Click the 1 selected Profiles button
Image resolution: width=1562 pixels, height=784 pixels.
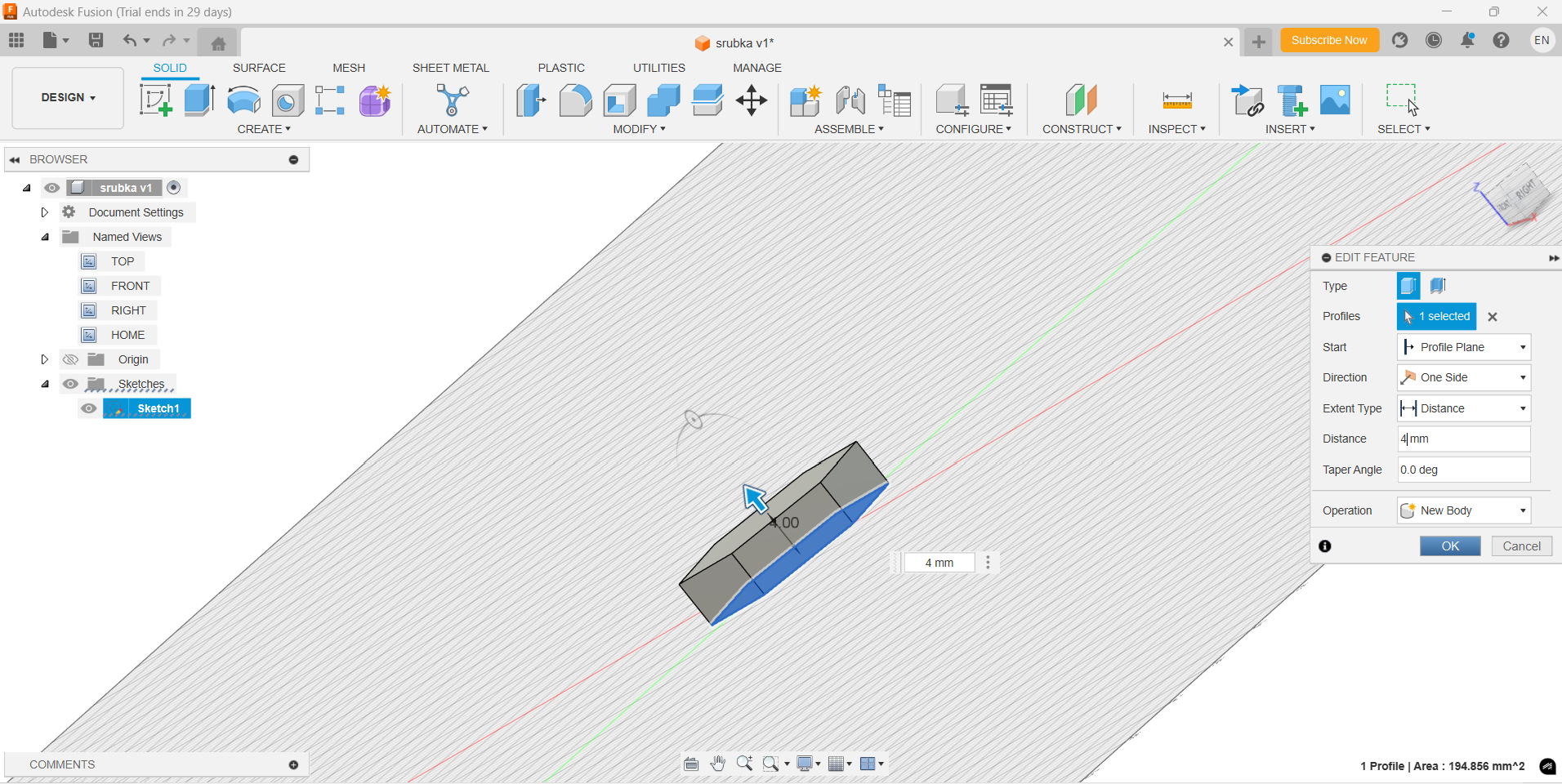click(1436, 316)
